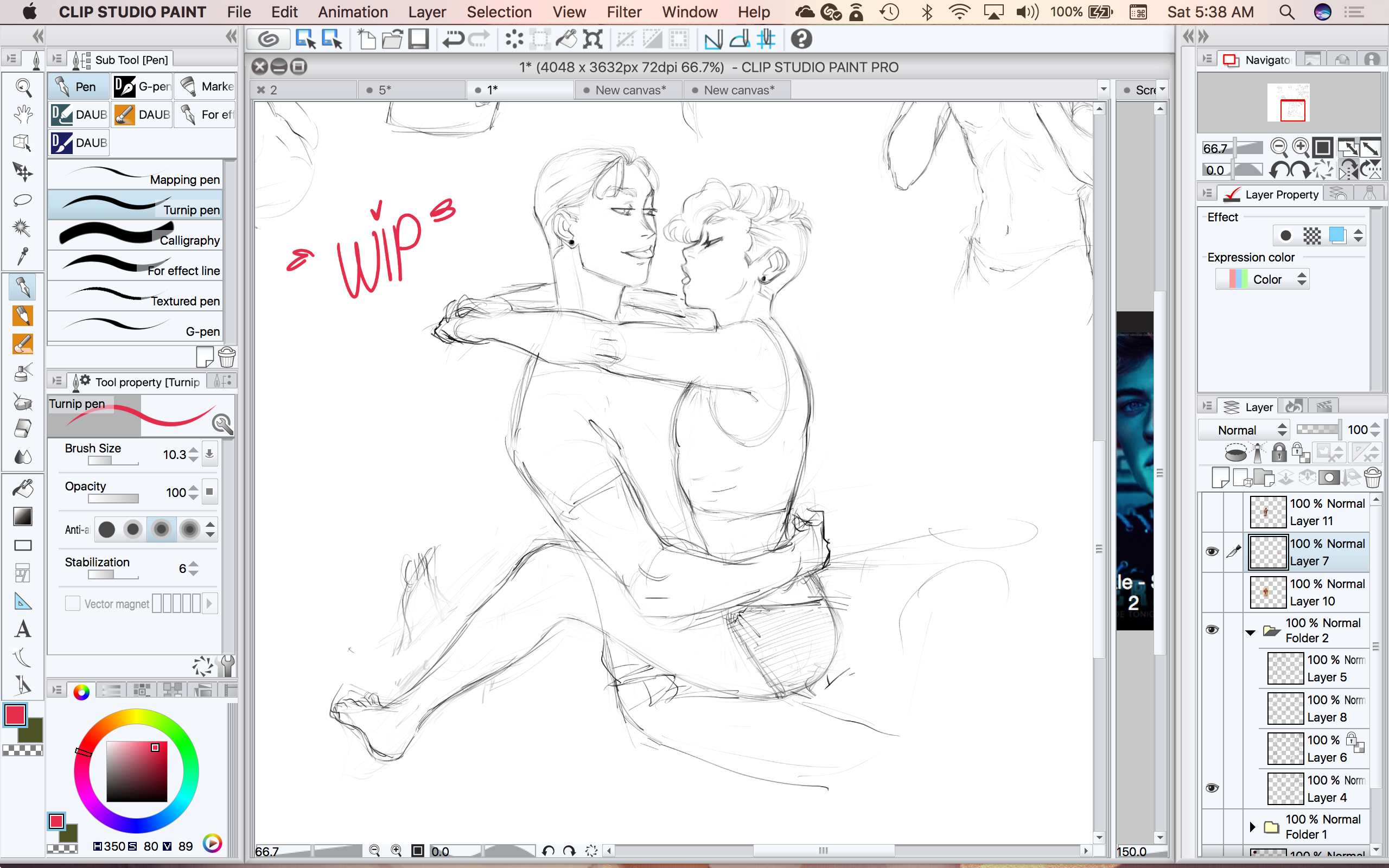Choose the Mapping pen sub tool

tap(135, 175)
